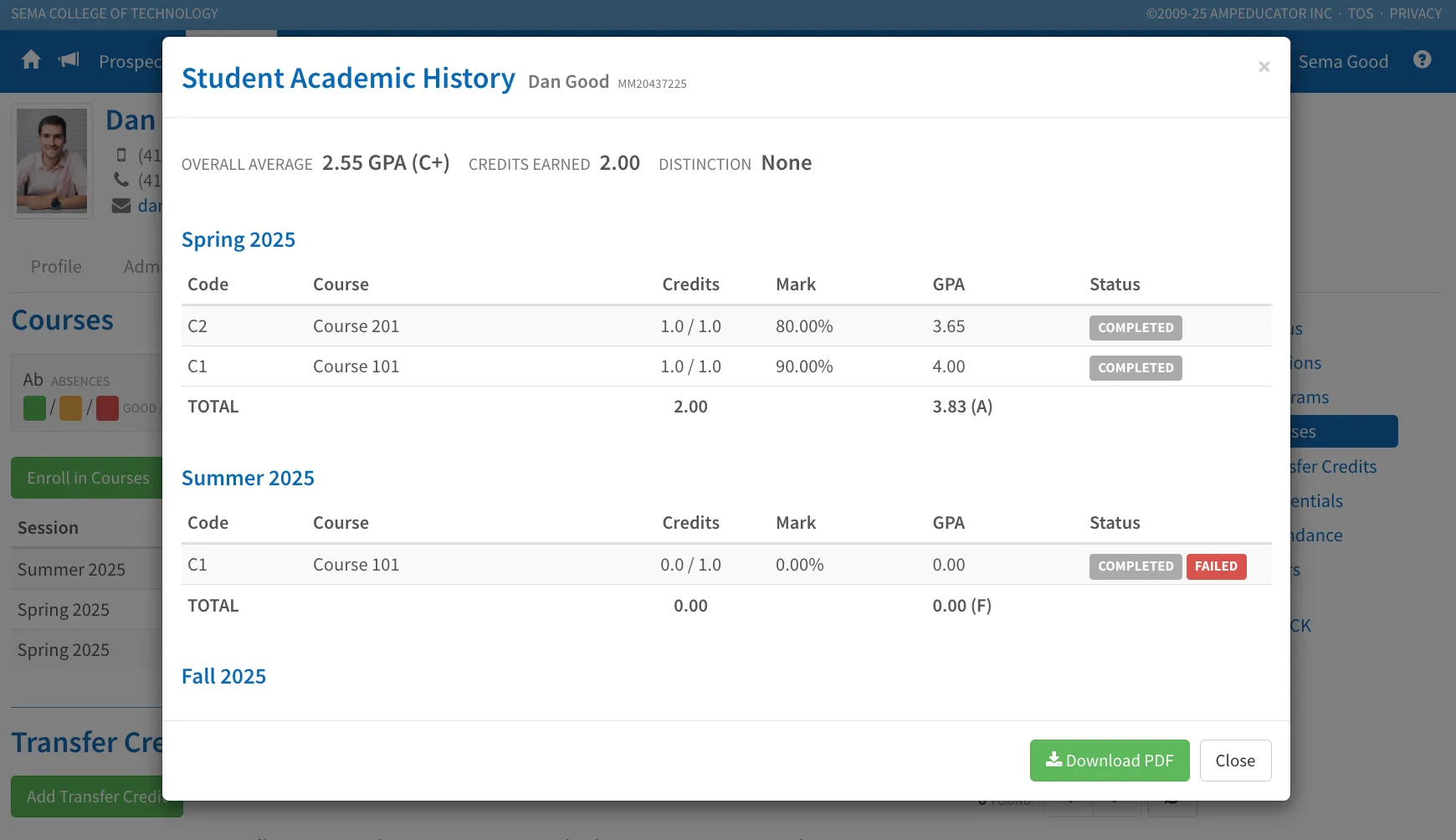The image size is (1456, 840).
Task: Click the Spring 2025 section heading
Action: (238, 240)
